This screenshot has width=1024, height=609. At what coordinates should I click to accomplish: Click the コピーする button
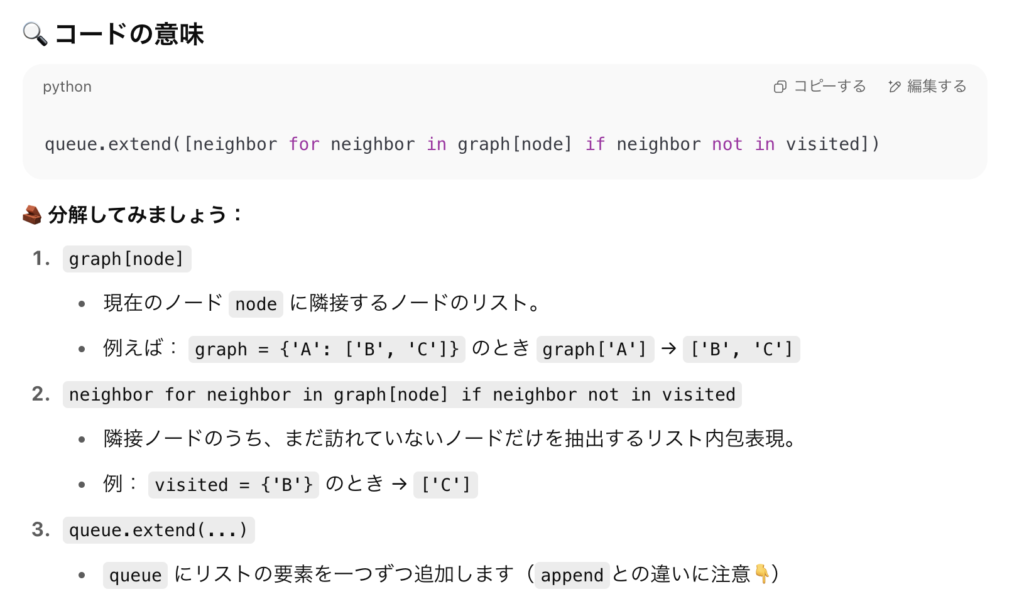coord(820,86)
